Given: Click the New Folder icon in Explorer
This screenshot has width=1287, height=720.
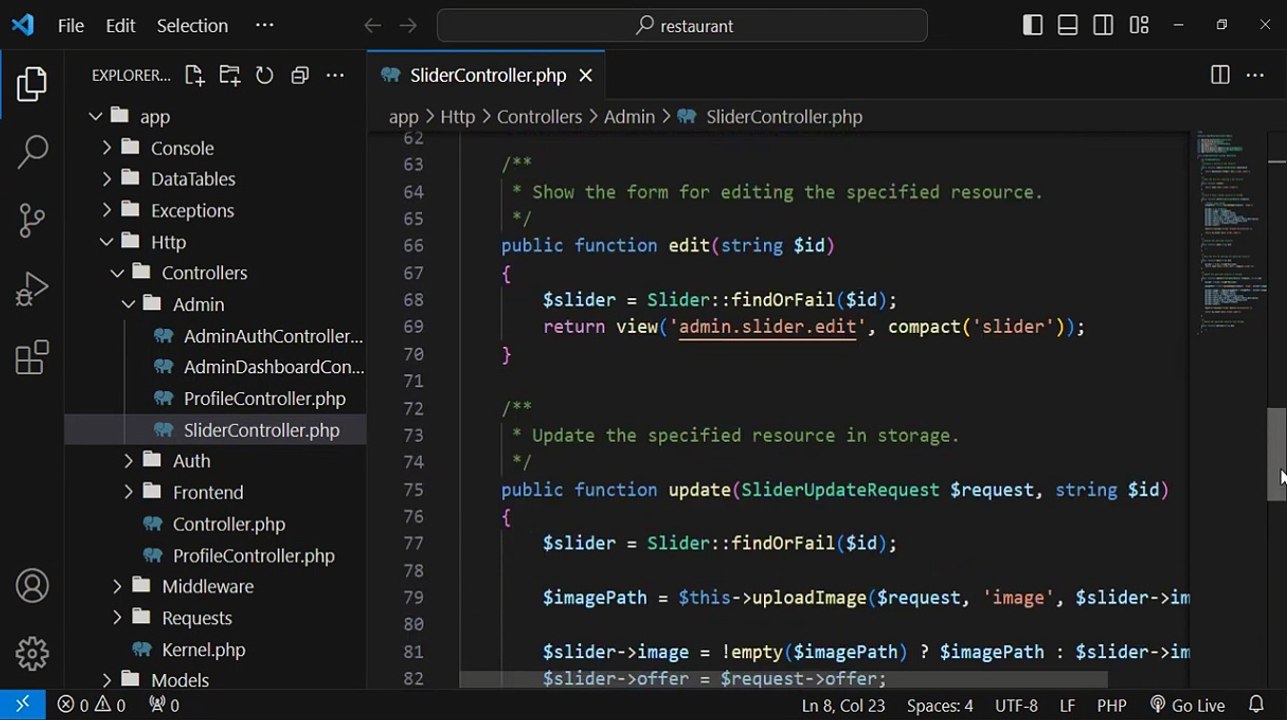Looking at the screenshot, I should 230,75.
